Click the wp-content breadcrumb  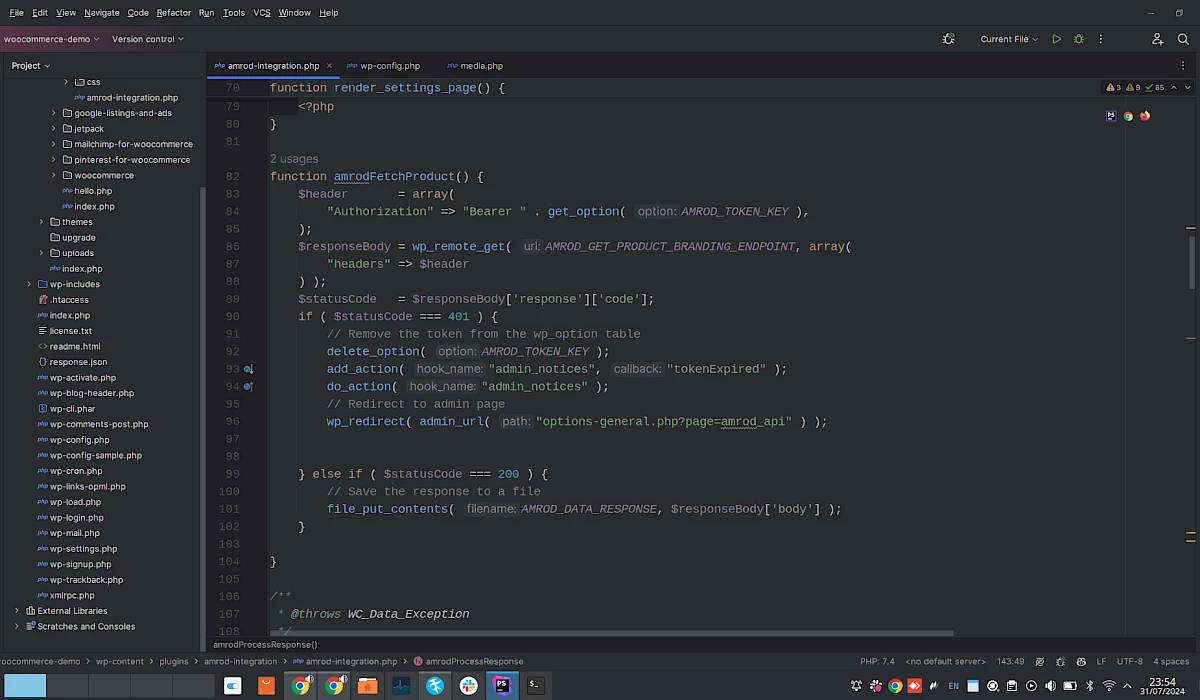coord(119,662)
